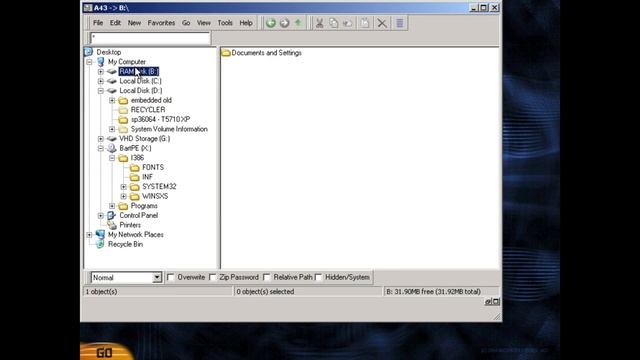Click the My Computer icon
The image size is (640, 360).
pyautogui.click(x=100, y=62)
